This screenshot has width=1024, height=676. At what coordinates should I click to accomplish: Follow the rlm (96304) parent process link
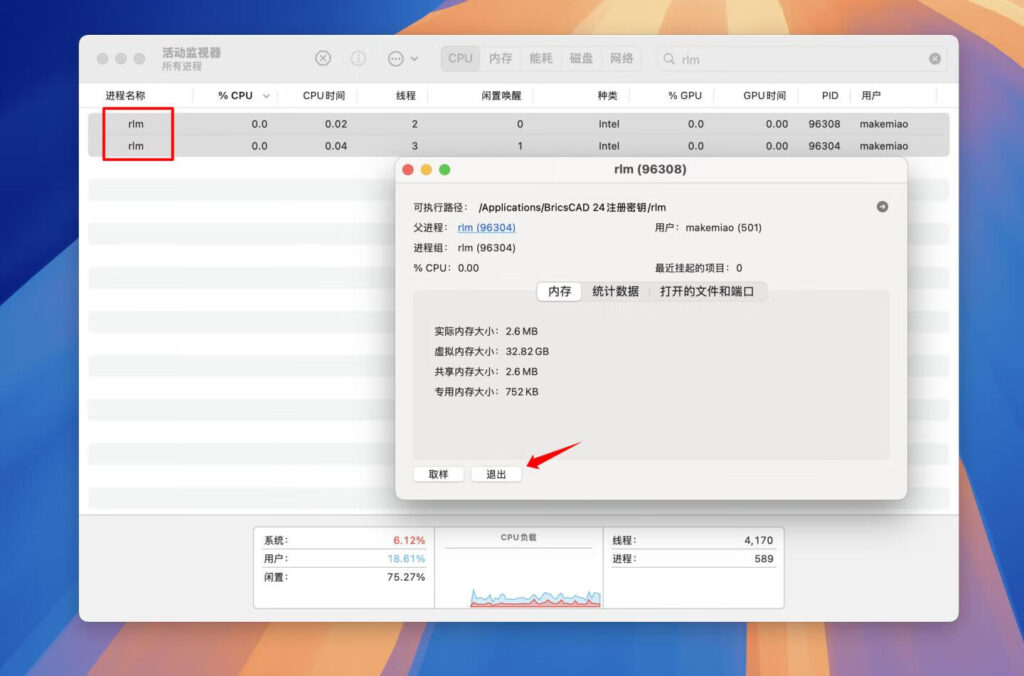tap(485, 227)
